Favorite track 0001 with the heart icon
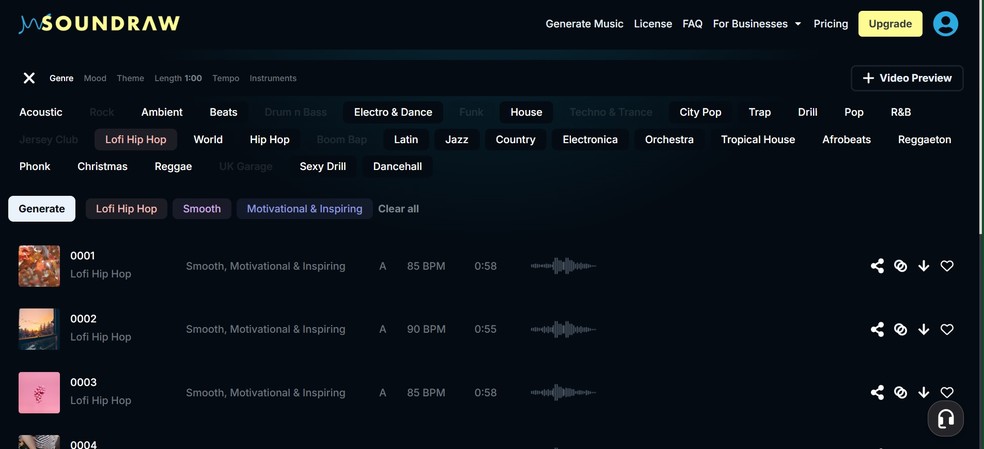The width and height of the screenshot is (984, 449). [947, 266]
